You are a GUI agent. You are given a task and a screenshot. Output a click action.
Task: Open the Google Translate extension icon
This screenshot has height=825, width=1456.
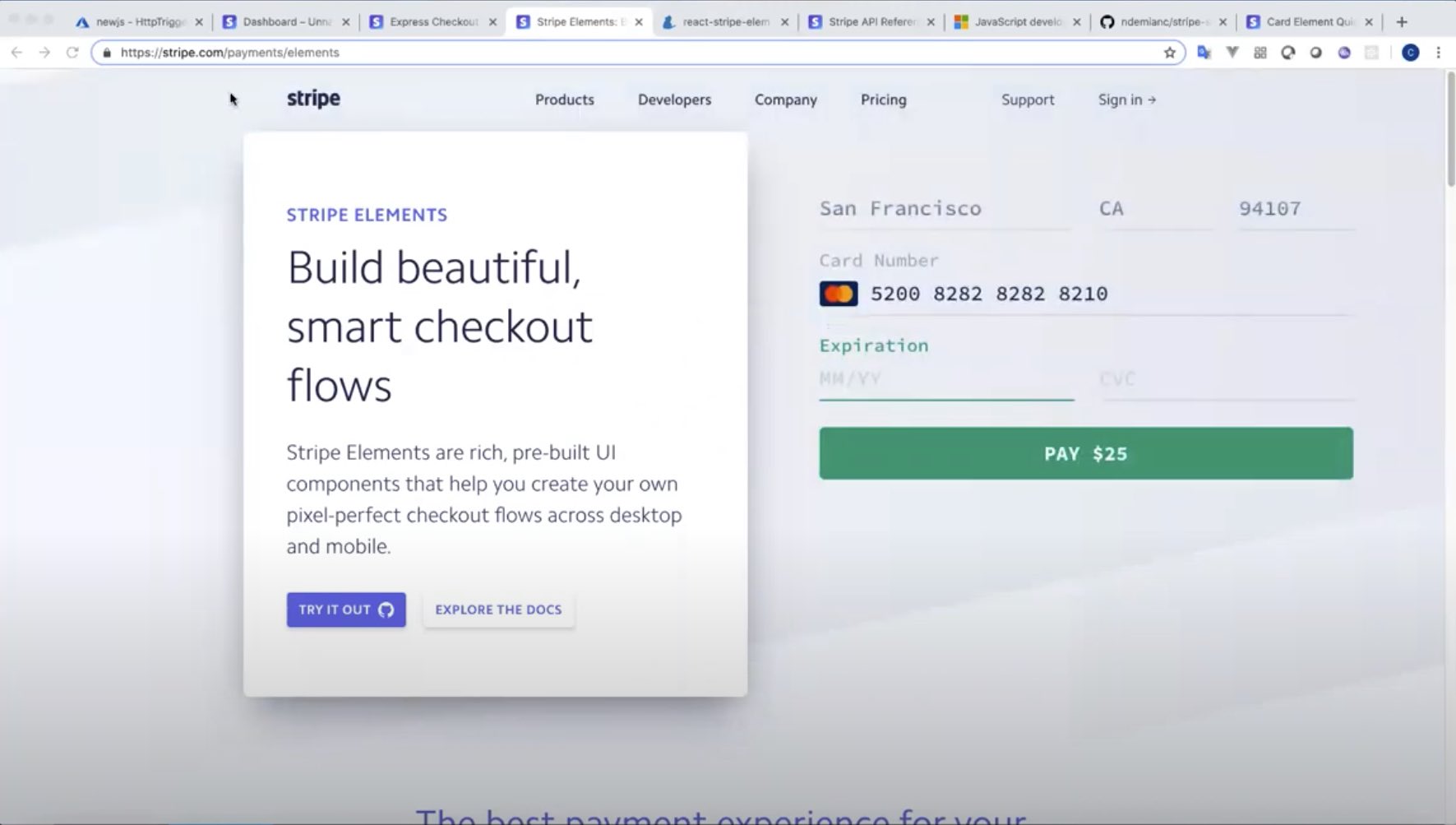(x=1202, y=52)
